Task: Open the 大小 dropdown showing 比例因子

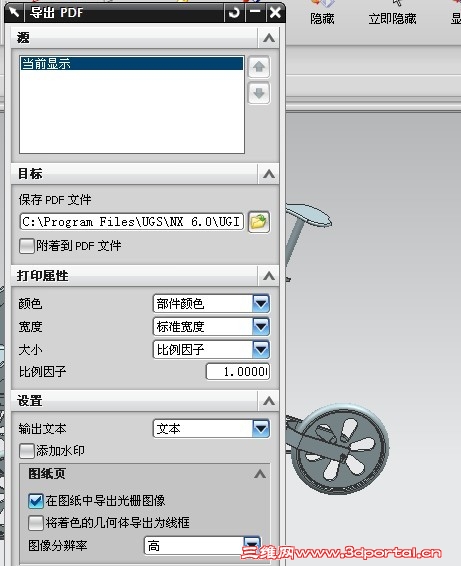Action: (211, 349)
